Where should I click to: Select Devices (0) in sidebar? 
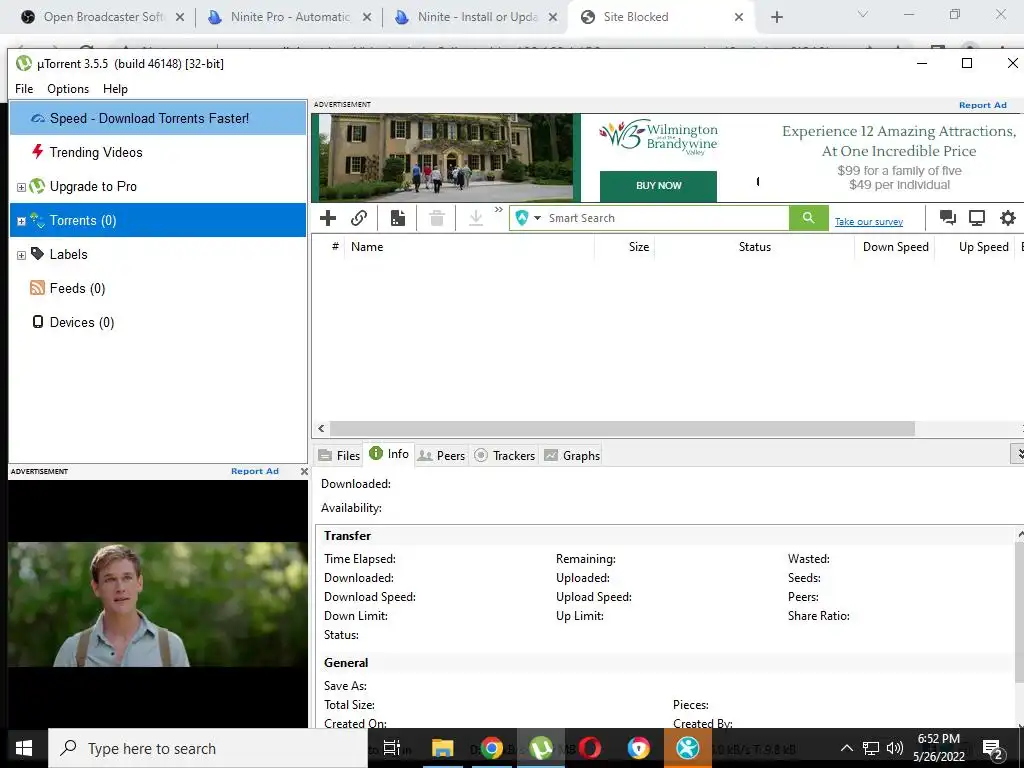pos(158,322)
